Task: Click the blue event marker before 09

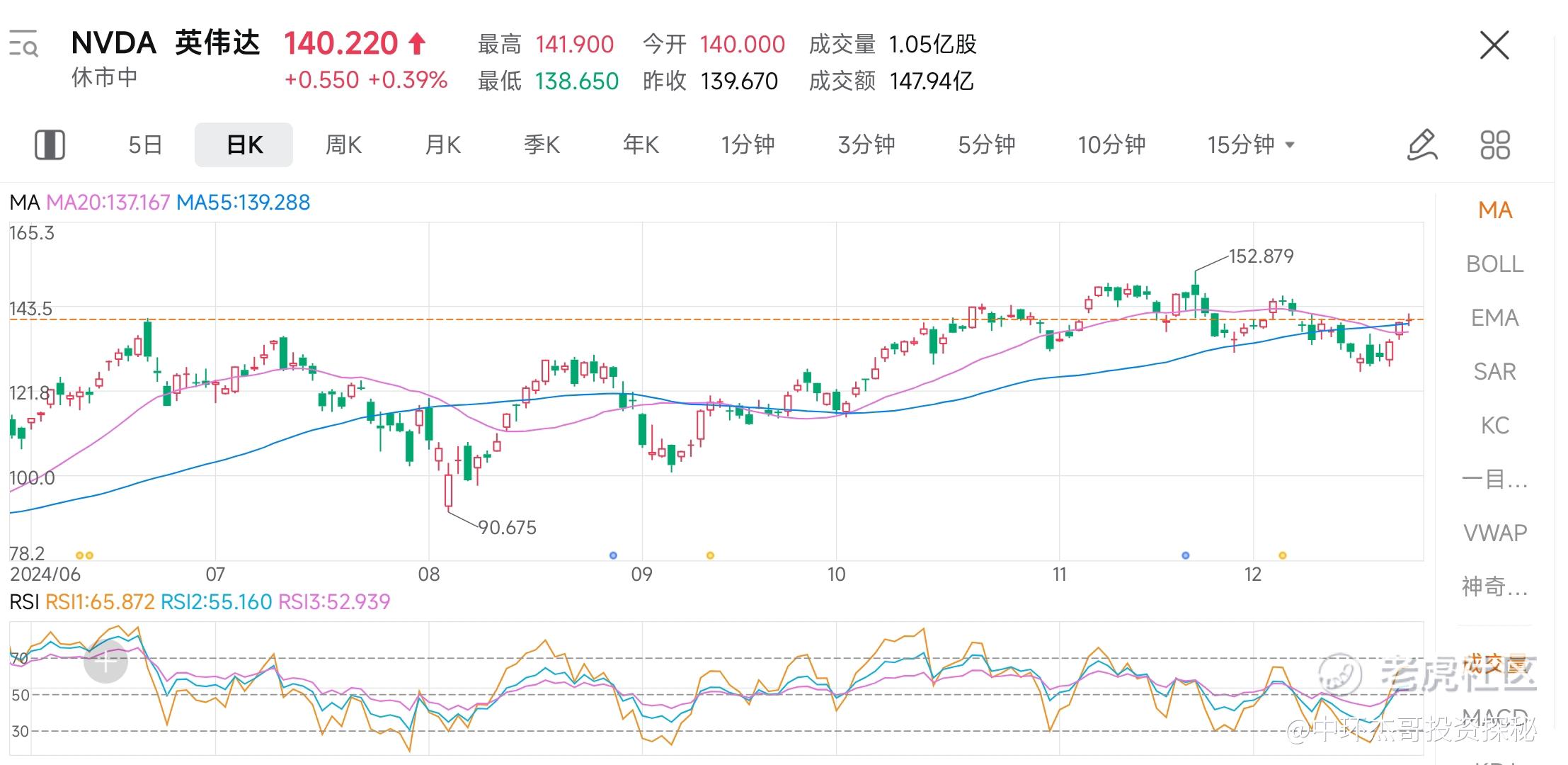Action: (x=613, y=555)
